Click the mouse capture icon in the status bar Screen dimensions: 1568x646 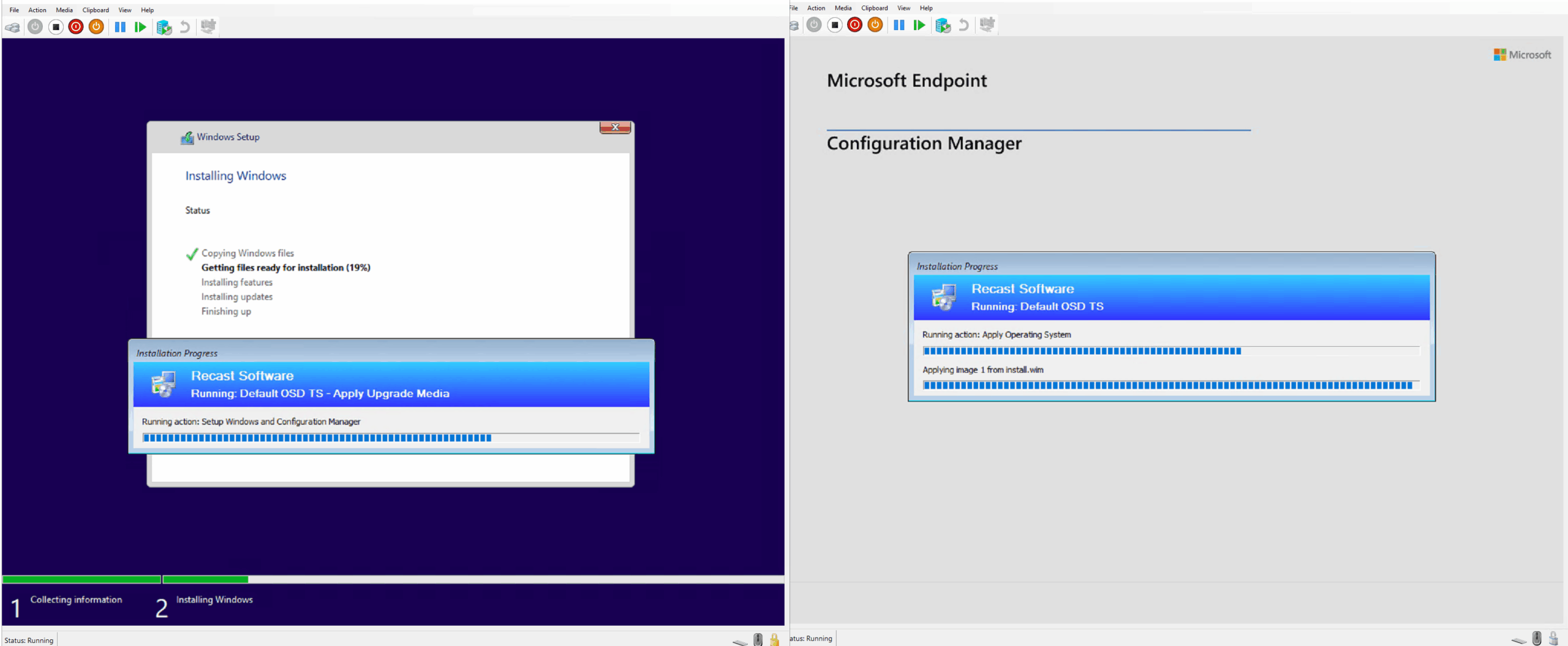tap(758, 639)
